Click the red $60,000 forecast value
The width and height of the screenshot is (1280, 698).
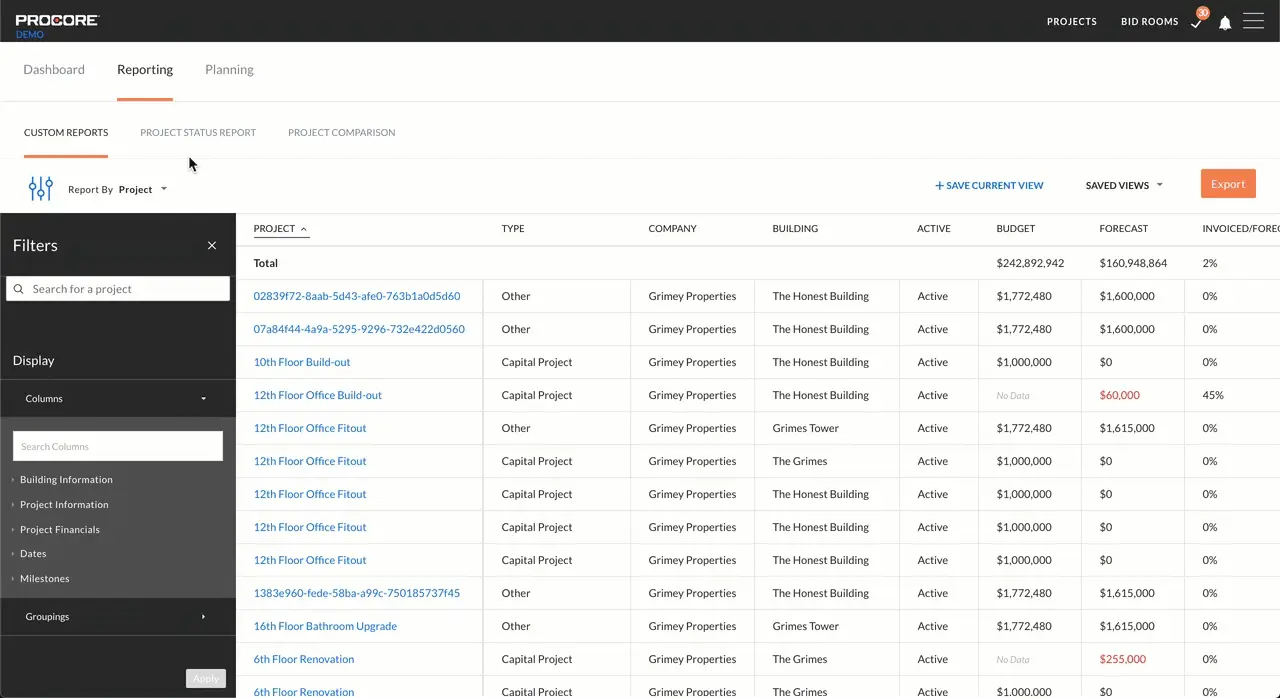tap(1119, 395)
